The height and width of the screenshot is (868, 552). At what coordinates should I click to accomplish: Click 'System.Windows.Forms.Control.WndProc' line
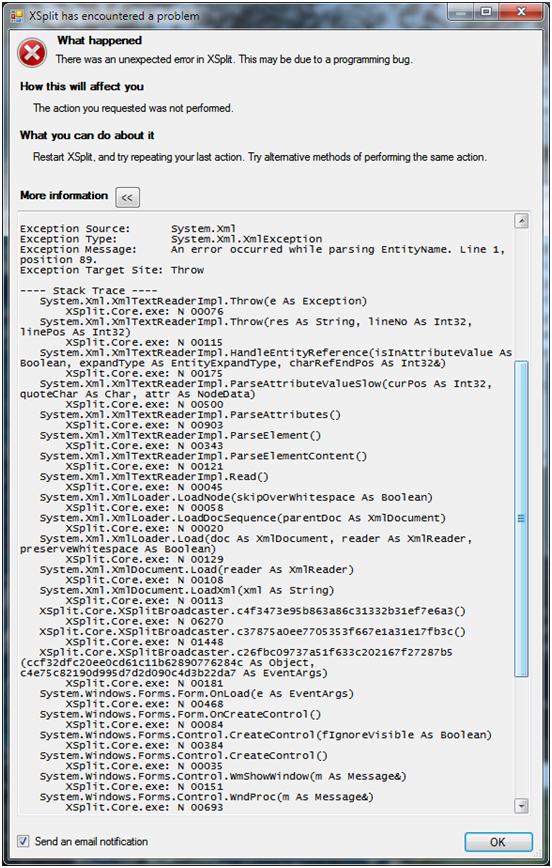click(207, 797)
